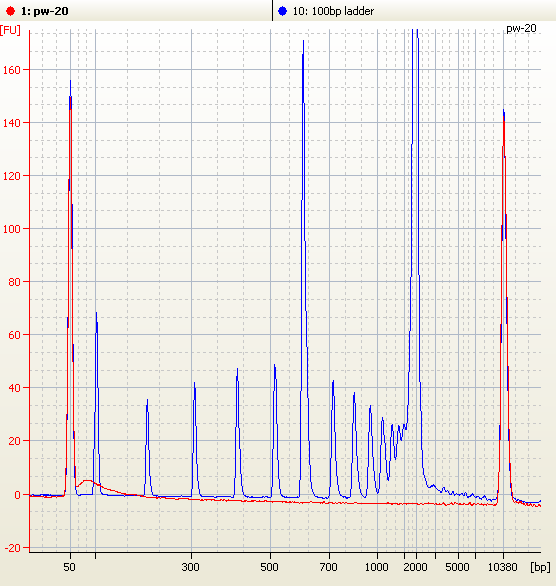Click the -20 FU y-axis tick label
The image size is (556, 586).
coord(13,548)
